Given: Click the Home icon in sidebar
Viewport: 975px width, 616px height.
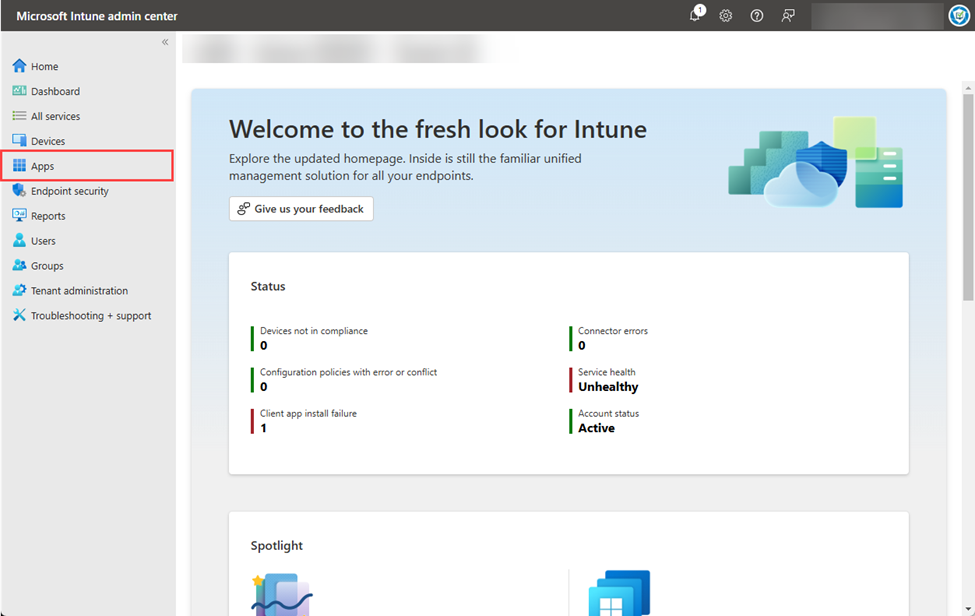Looking at the screenshot, I should [x=19, y=66].
